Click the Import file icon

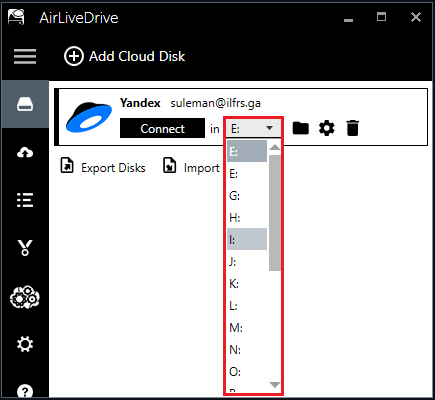pos(170,165)
